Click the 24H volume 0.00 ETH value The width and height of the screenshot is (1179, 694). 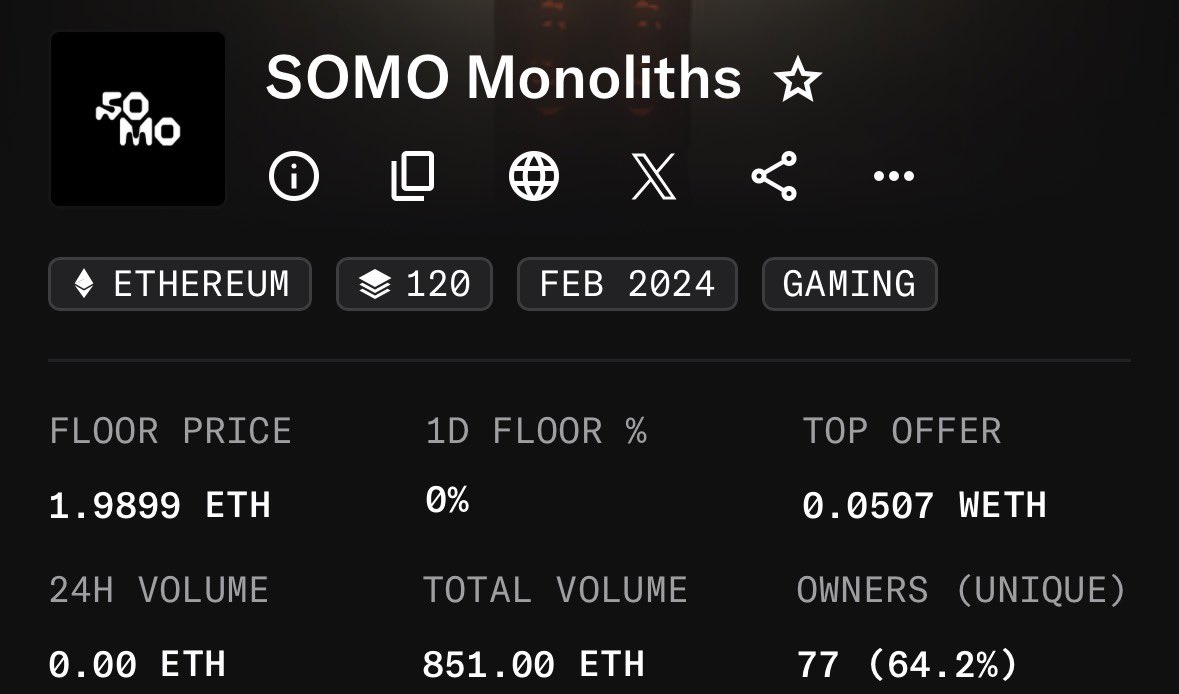[137, 664]
